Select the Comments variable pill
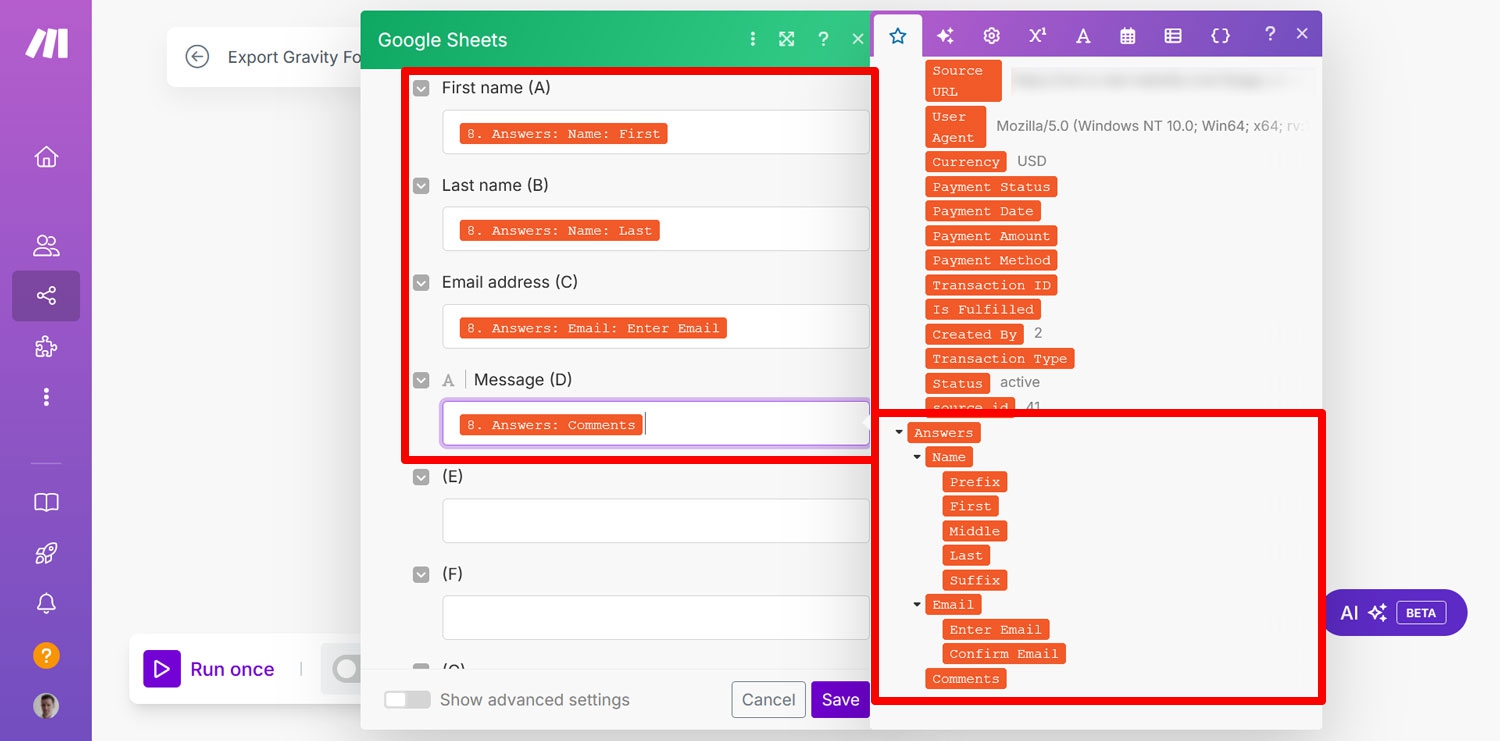This screenshot has width=1500, height=741. [966, 679]
